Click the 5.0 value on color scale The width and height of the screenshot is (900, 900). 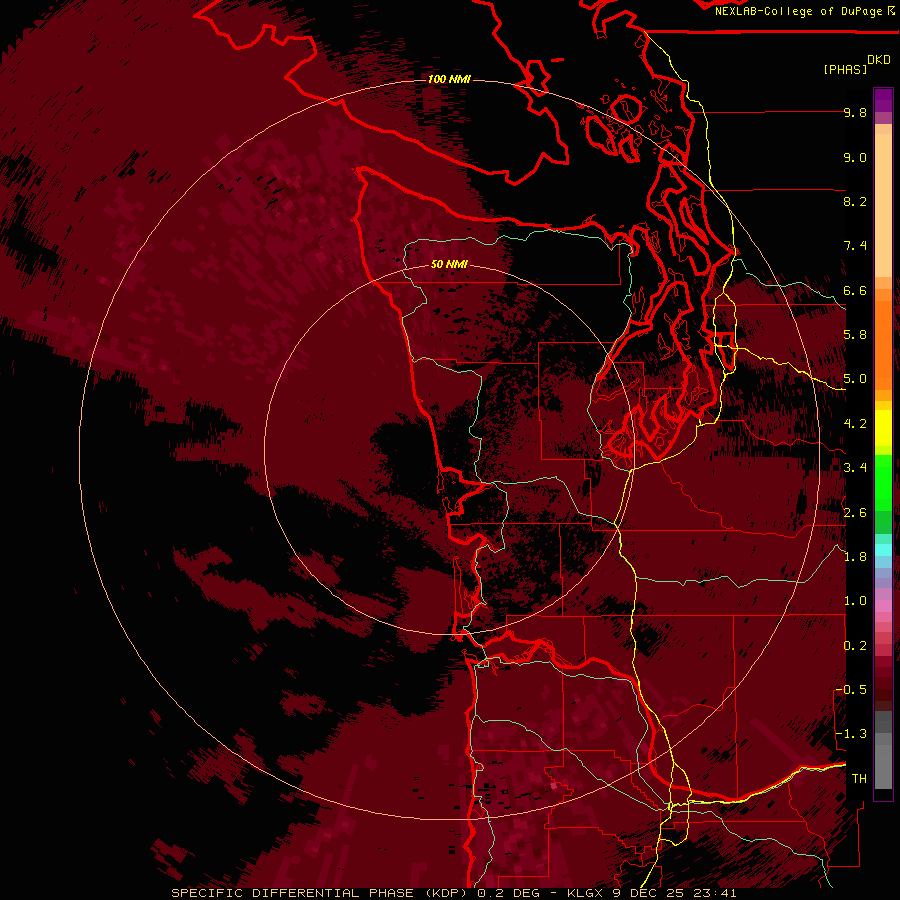coord(855,379)
